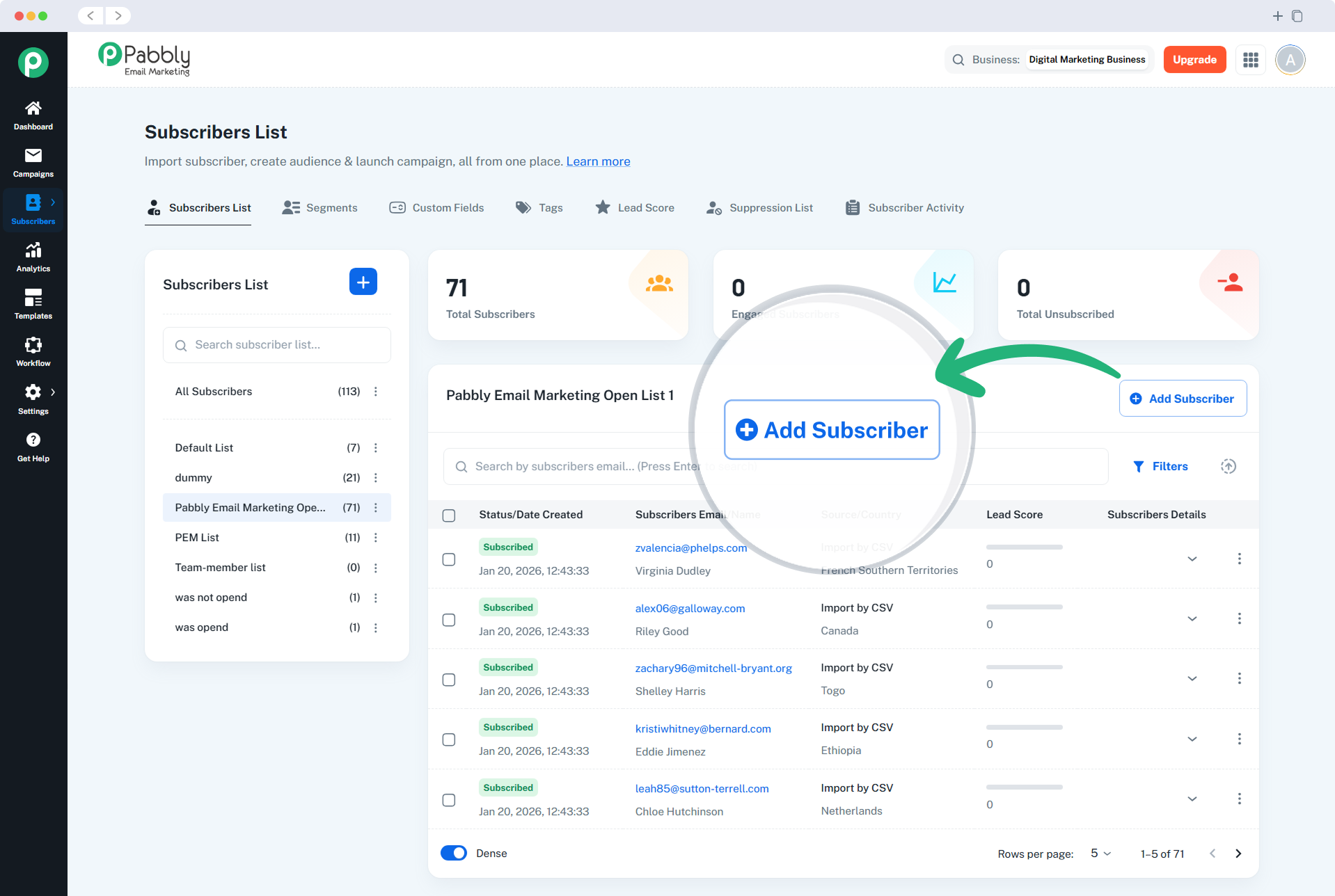The width and height of the screenshot is (1335, 896).
Task: Open options menu for was opend list
Action: [376, 627]
